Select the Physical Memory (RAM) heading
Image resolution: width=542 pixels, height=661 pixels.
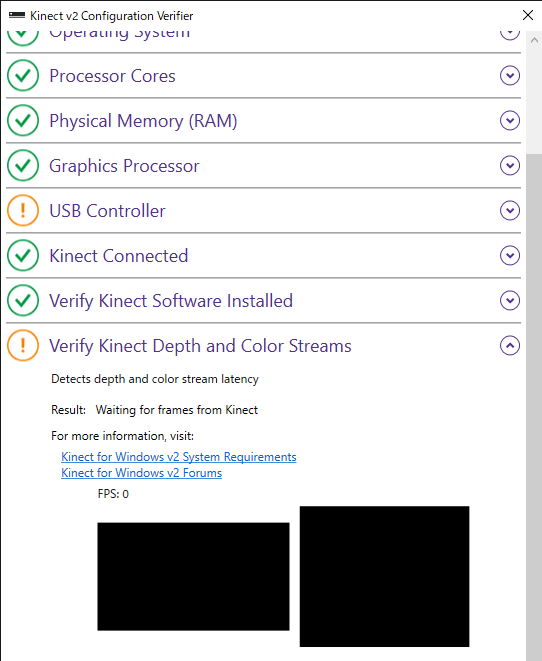click(143, 121)
